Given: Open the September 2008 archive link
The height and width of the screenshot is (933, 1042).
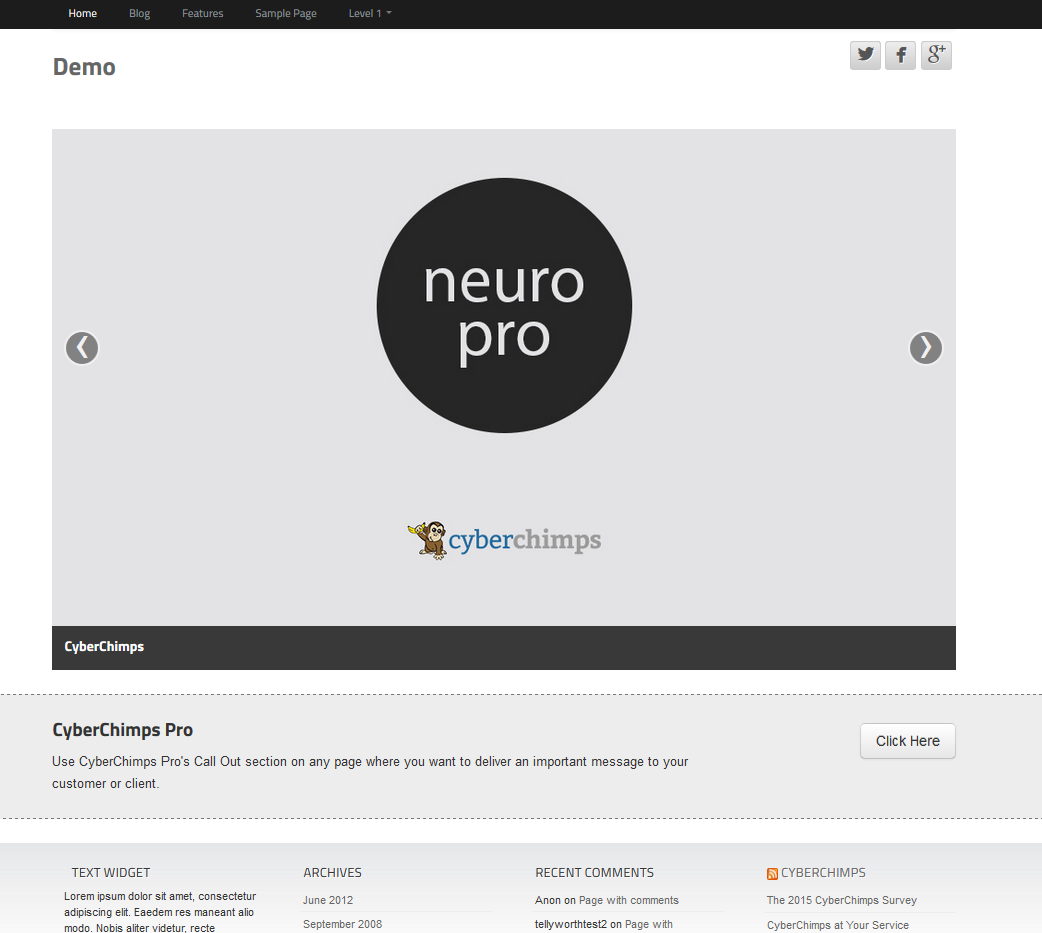Looking at the screenshot, I should click(x=342, y=924).
